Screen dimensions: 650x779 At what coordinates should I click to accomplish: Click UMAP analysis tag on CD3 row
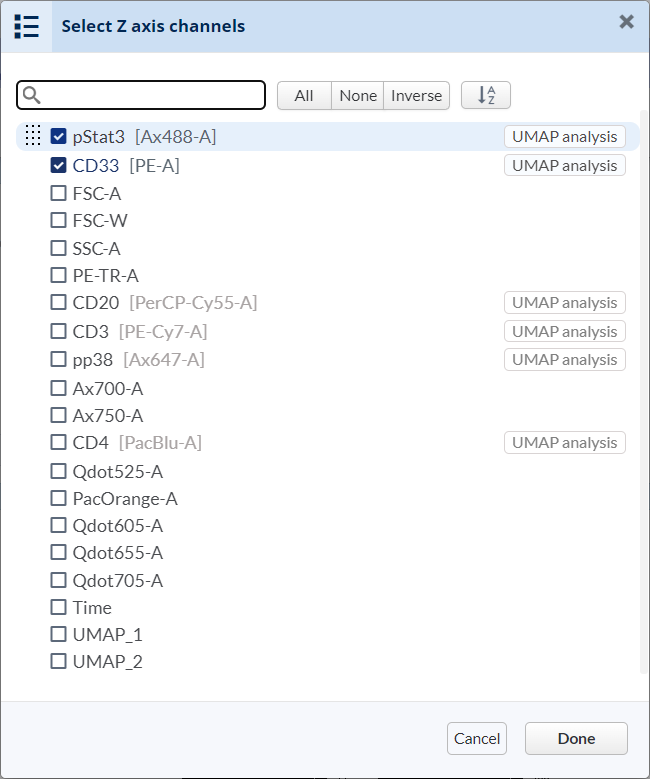click(x=564, y=331)
